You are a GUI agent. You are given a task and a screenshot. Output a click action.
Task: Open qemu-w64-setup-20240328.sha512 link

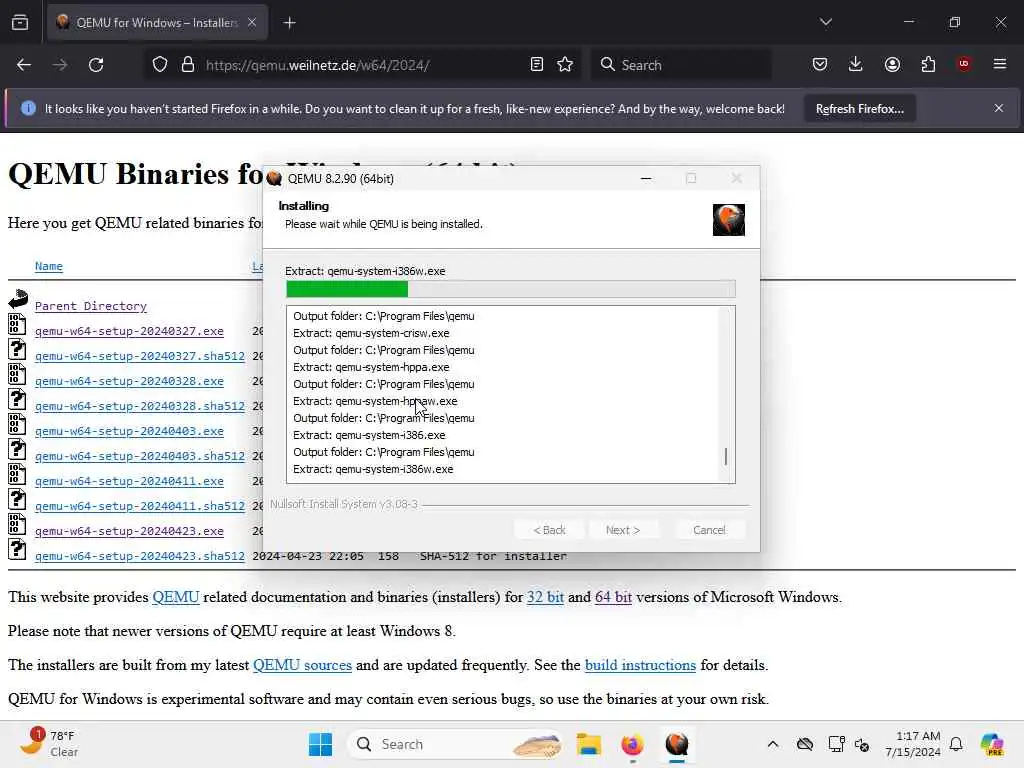[140, 406]
